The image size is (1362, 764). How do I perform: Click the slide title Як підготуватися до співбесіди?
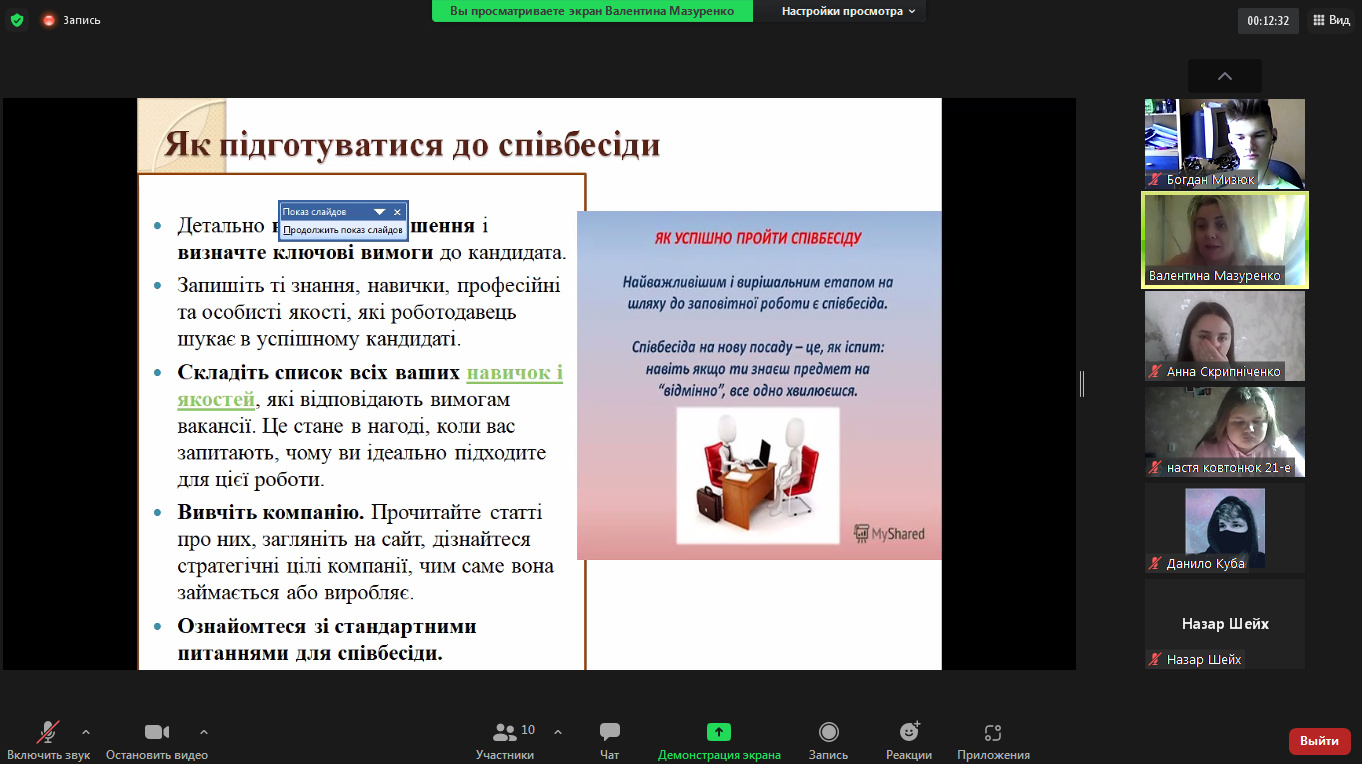[x=412, y=145]
